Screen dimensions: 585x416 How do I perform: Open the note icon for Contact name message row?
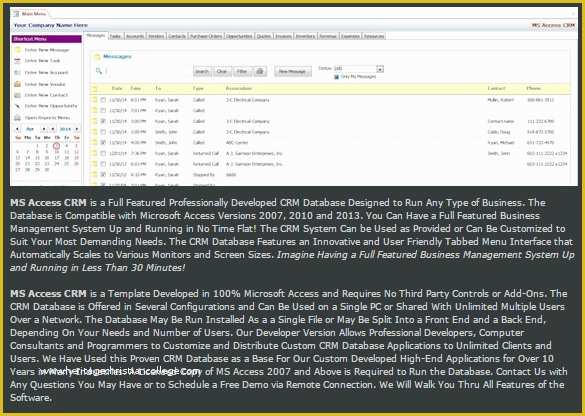(94, 121)
